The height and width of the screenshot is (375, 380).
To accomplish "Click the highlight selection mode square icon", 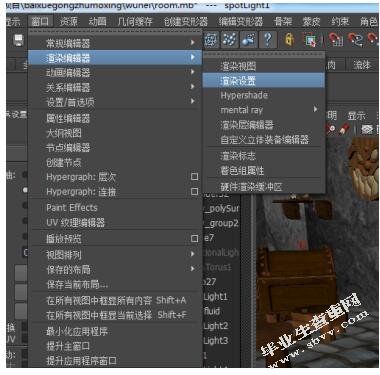I will [310, 40].
